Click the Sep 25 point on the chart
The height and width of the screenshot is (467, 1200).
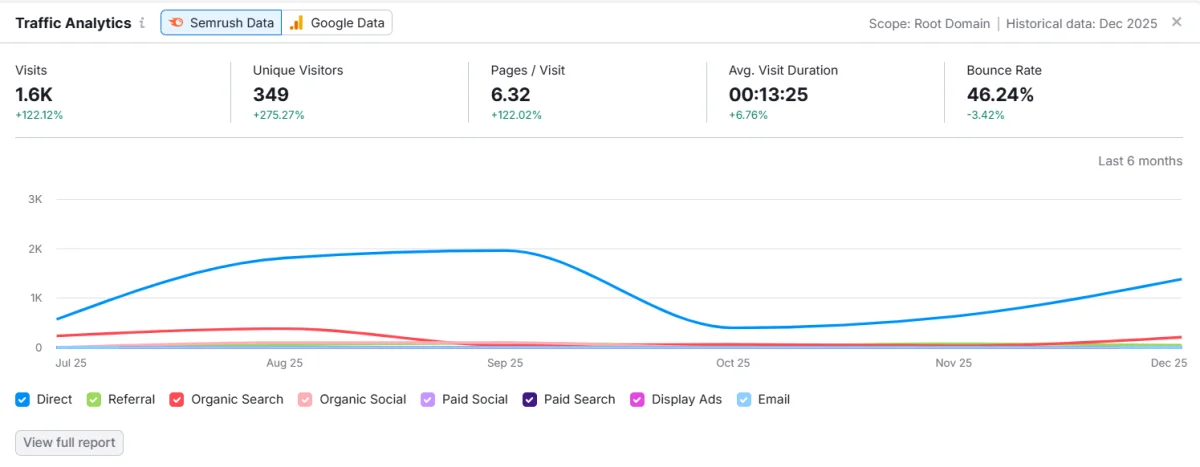[506, 250]
